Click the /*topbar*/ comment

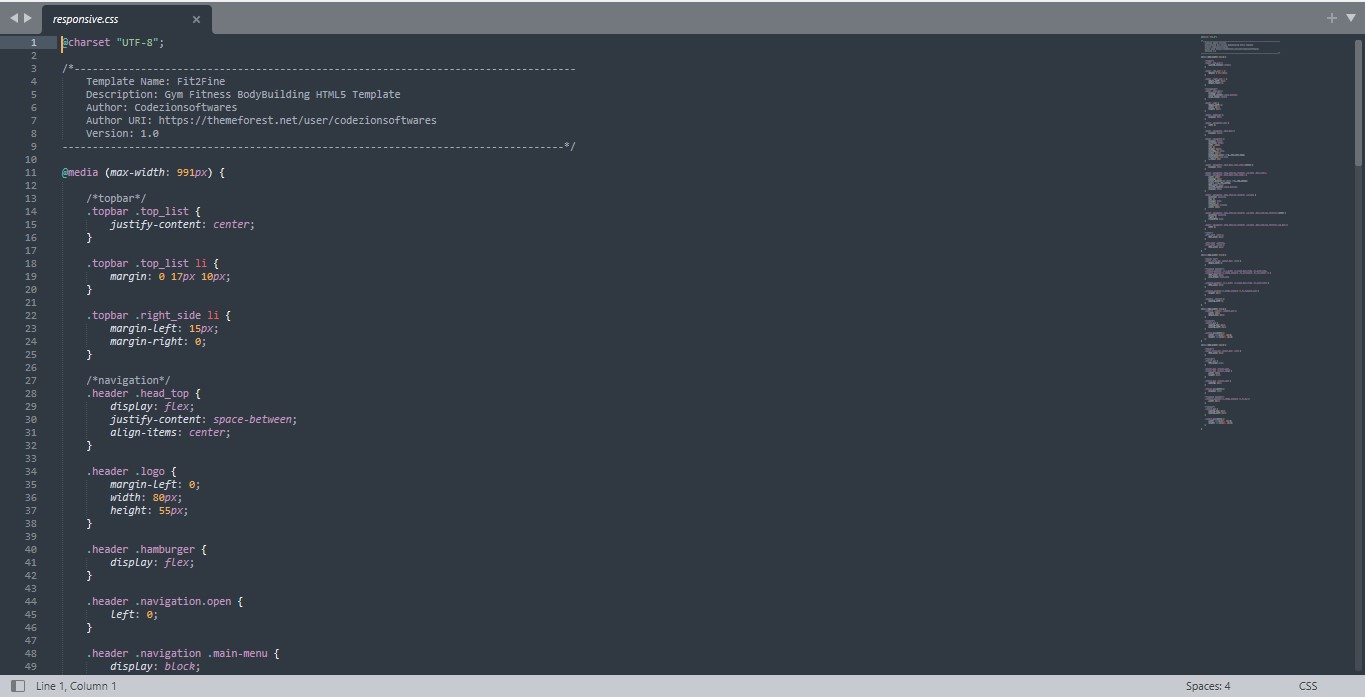pyautogui.click(x=116, y=198)
